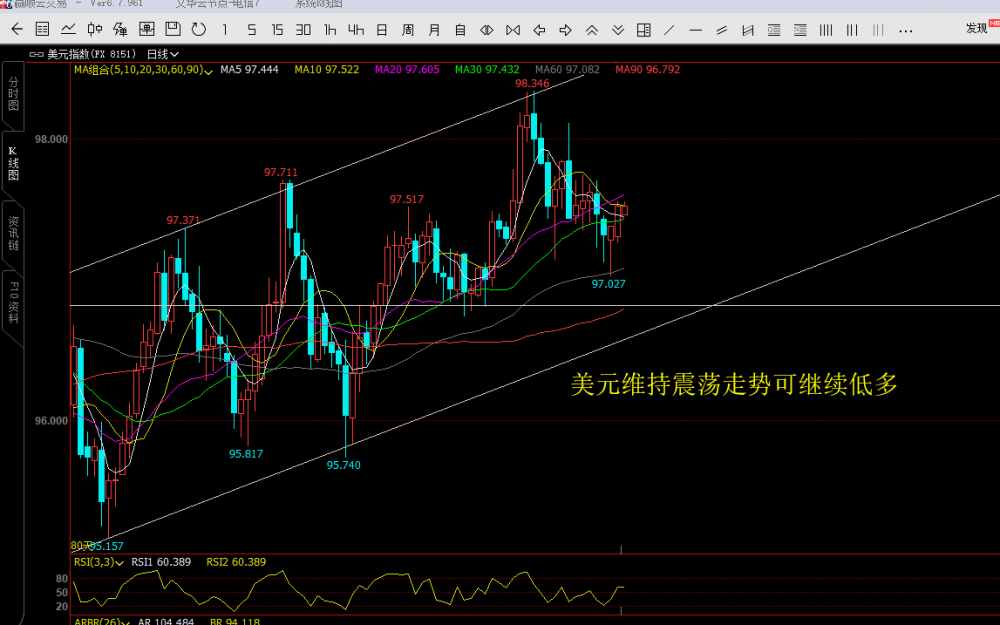Viewport: 1000px width, 625px height.
Task: Click the 美元指数(FX 8151) title
Action: (x=92, y=54)
